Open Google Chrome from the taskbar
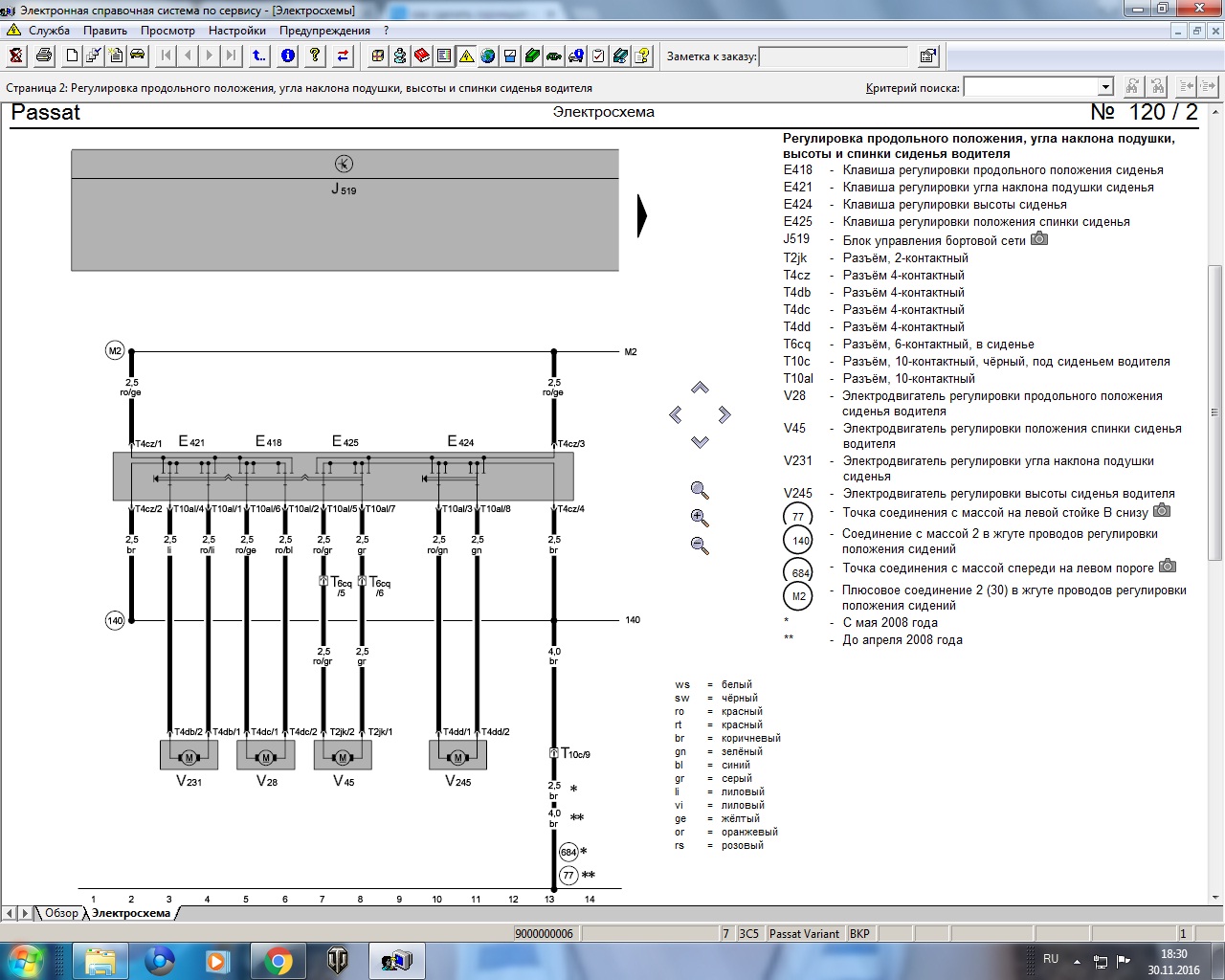Image resolution: width=1225 pixels, height=980 pixels. 278,960
